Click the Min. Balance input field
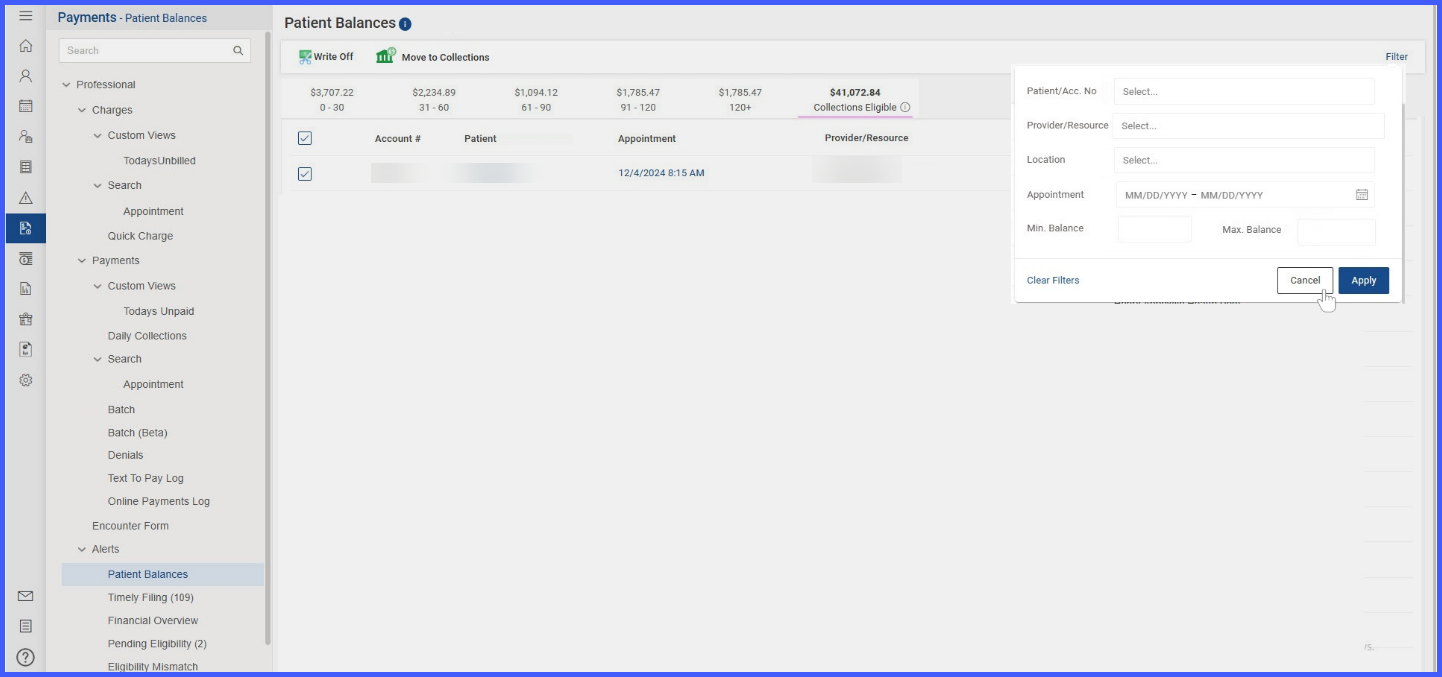This screenshot has height=677, width=1442. [1154, 229]
